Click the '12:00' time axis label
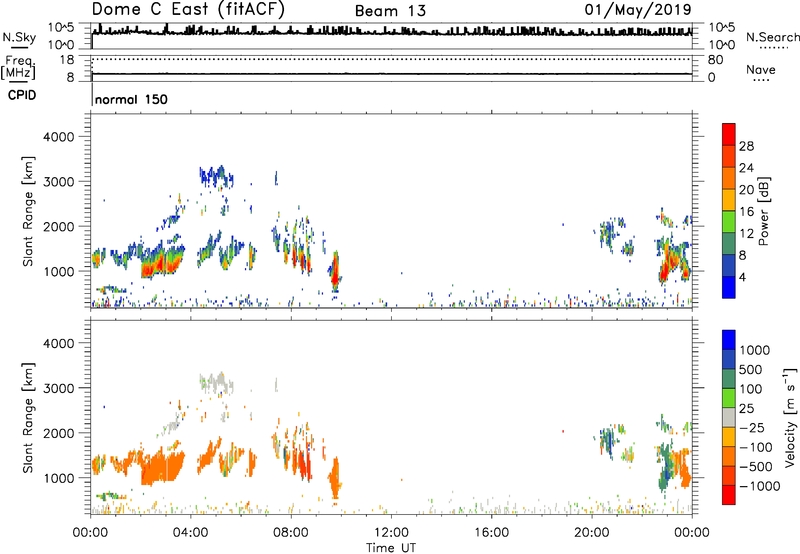The width and height of the screenshot is (800, 554). point(391,533)
